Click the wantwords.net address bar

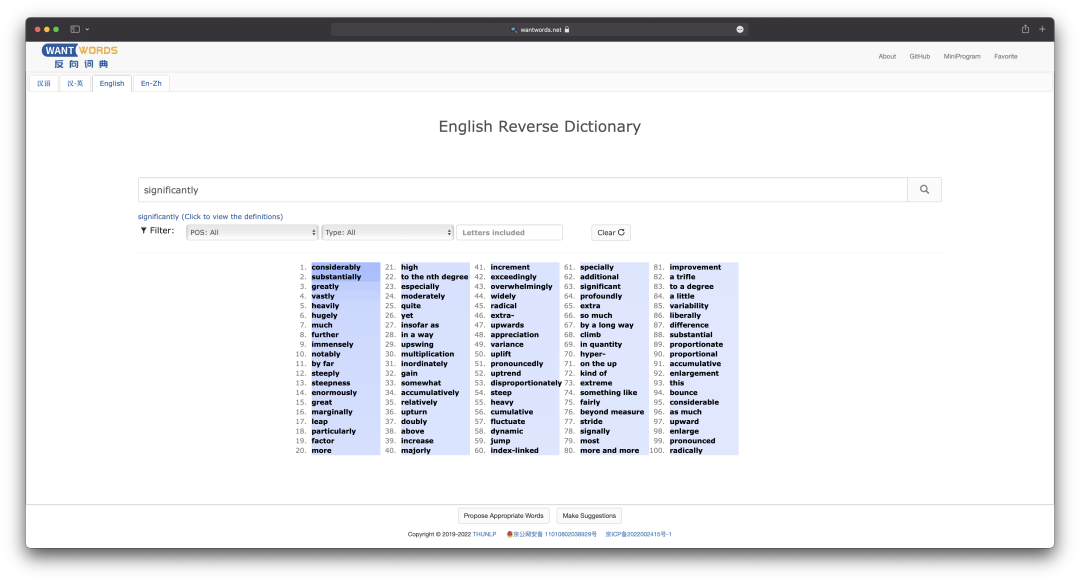(539, 30)
